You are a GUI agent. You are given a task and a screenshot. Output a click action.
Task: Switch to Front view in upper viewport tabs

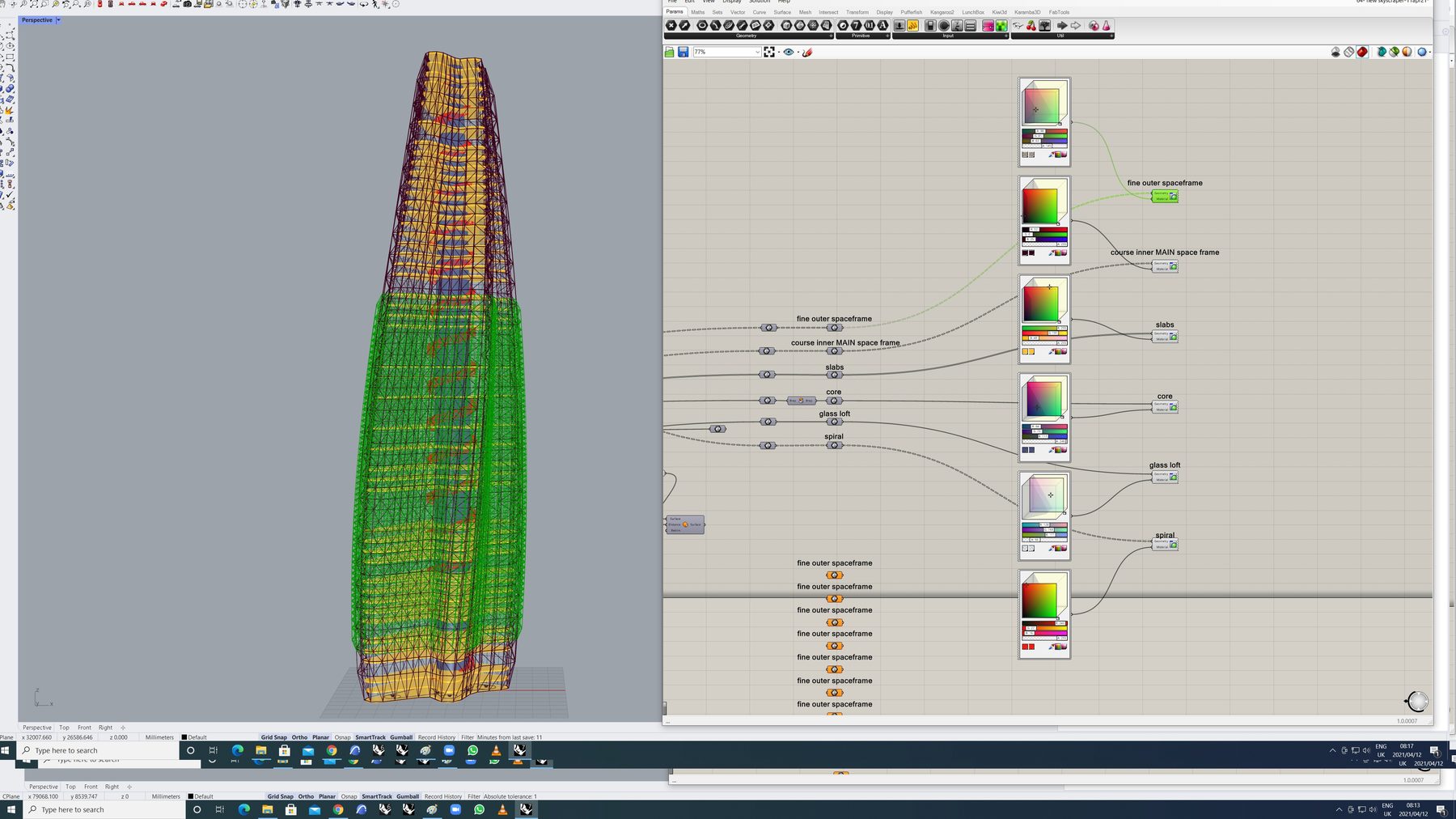tap(84, 728)
